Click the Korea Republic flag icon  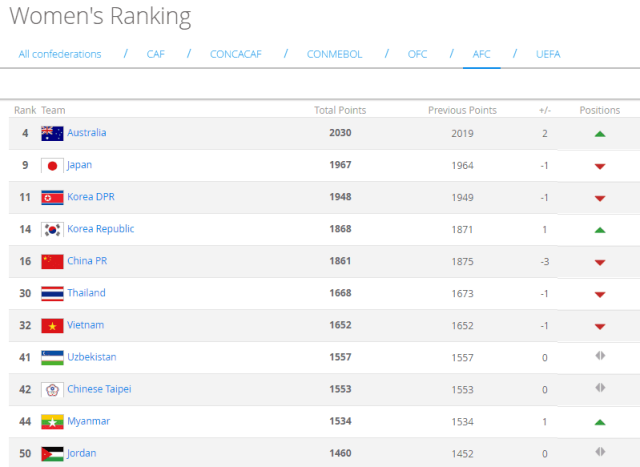pos(52,230)
